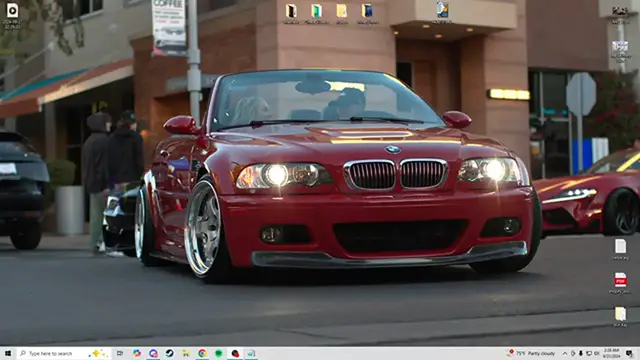
Task: Open File Explorer from the taskbar
Action: click(x=186, y=353)
